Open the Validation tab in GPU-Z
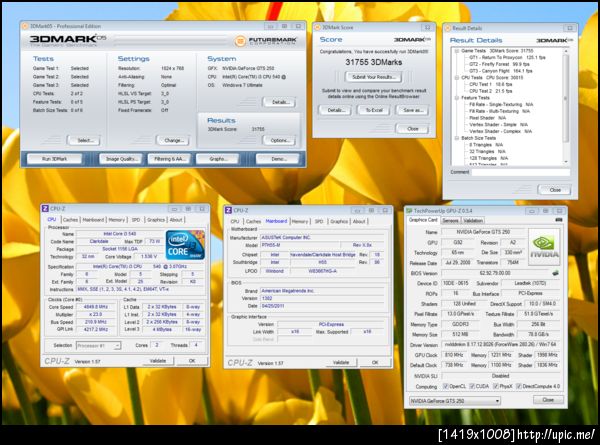This screenshot has width=600, height=445. tap(473, 220)
